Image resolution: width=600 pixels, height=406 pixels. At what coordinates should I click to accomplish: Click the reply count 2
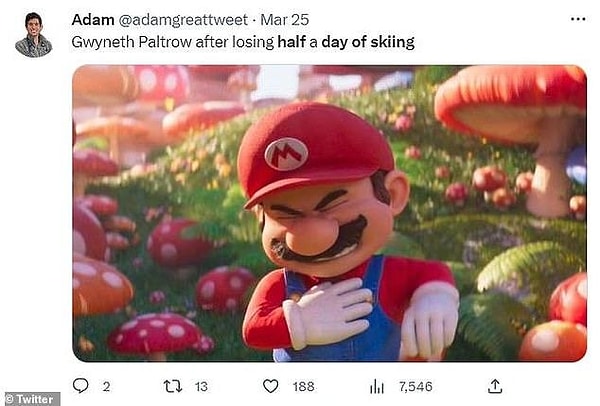(x=106, y=386)
